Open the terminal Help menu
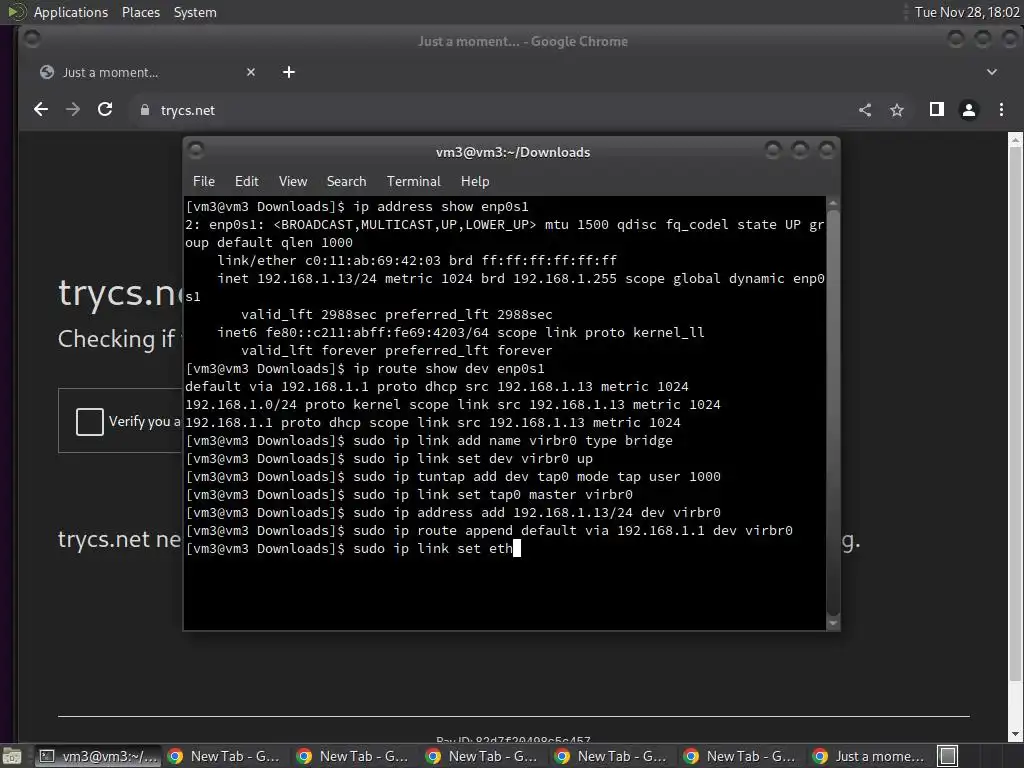1024x768 pixels. 475,181
